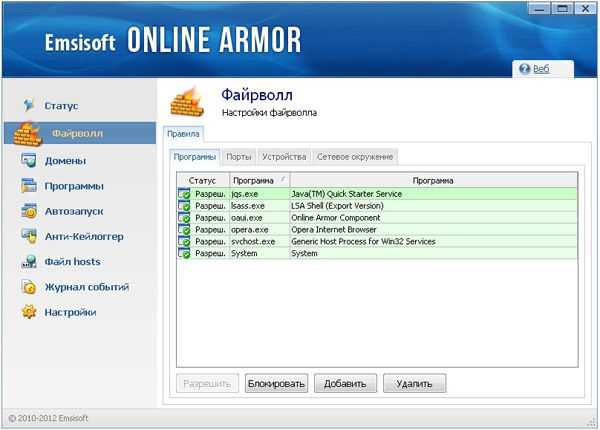Click the large firewall header icon
The width and height of the screenshot is (600, 430).
187,102
